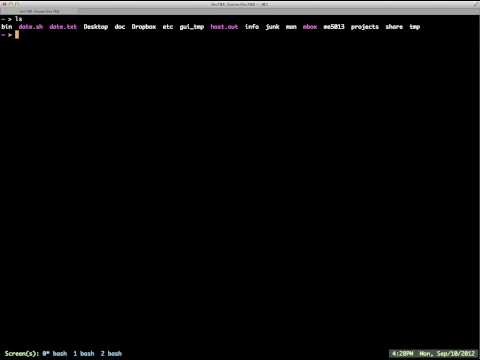Select the '1 bash' screen entry
This screenshot has width=480, height=360.
(84, 353)
